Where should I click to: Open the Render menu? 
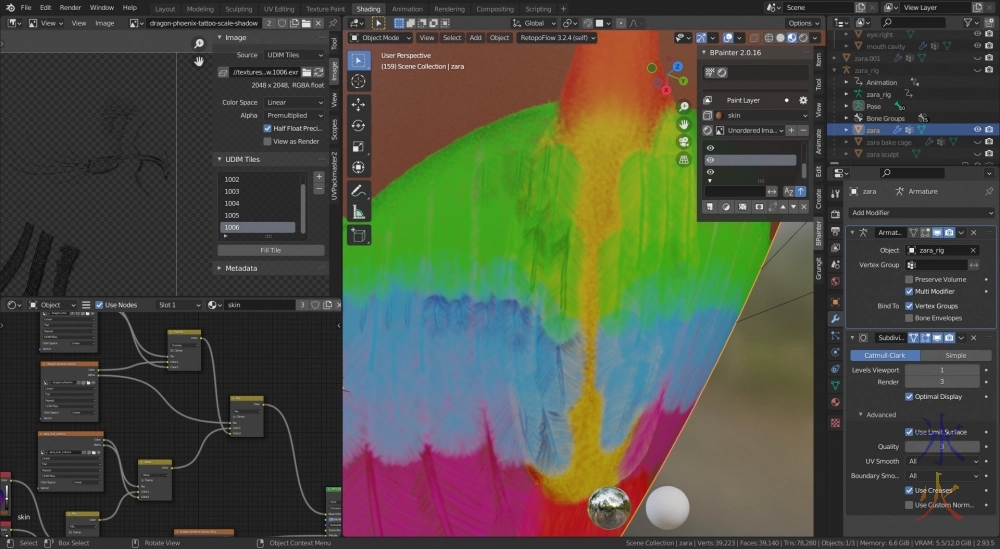pos(70,8)
